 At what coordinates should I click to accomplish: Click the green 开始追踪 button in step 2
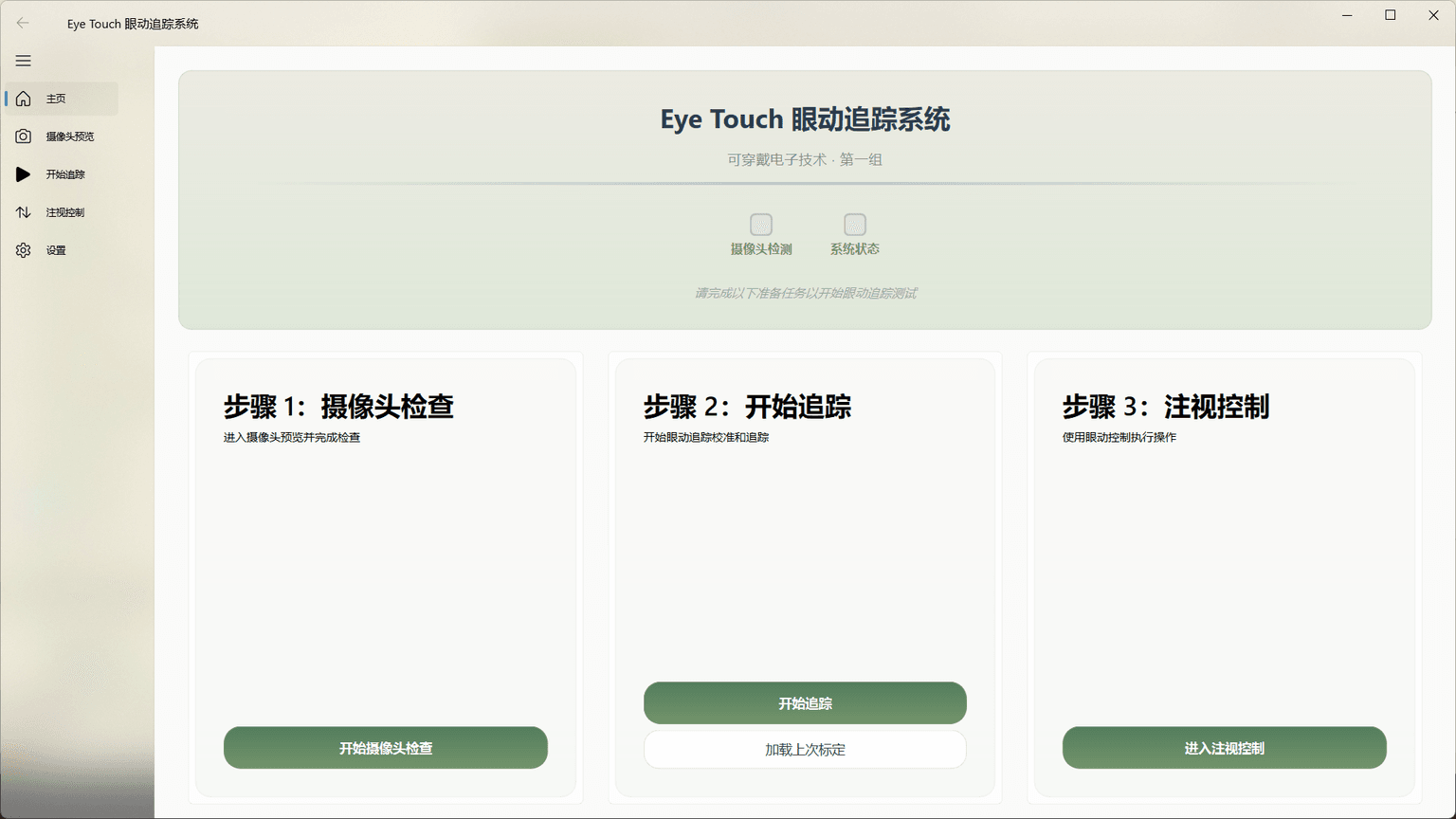805,703
